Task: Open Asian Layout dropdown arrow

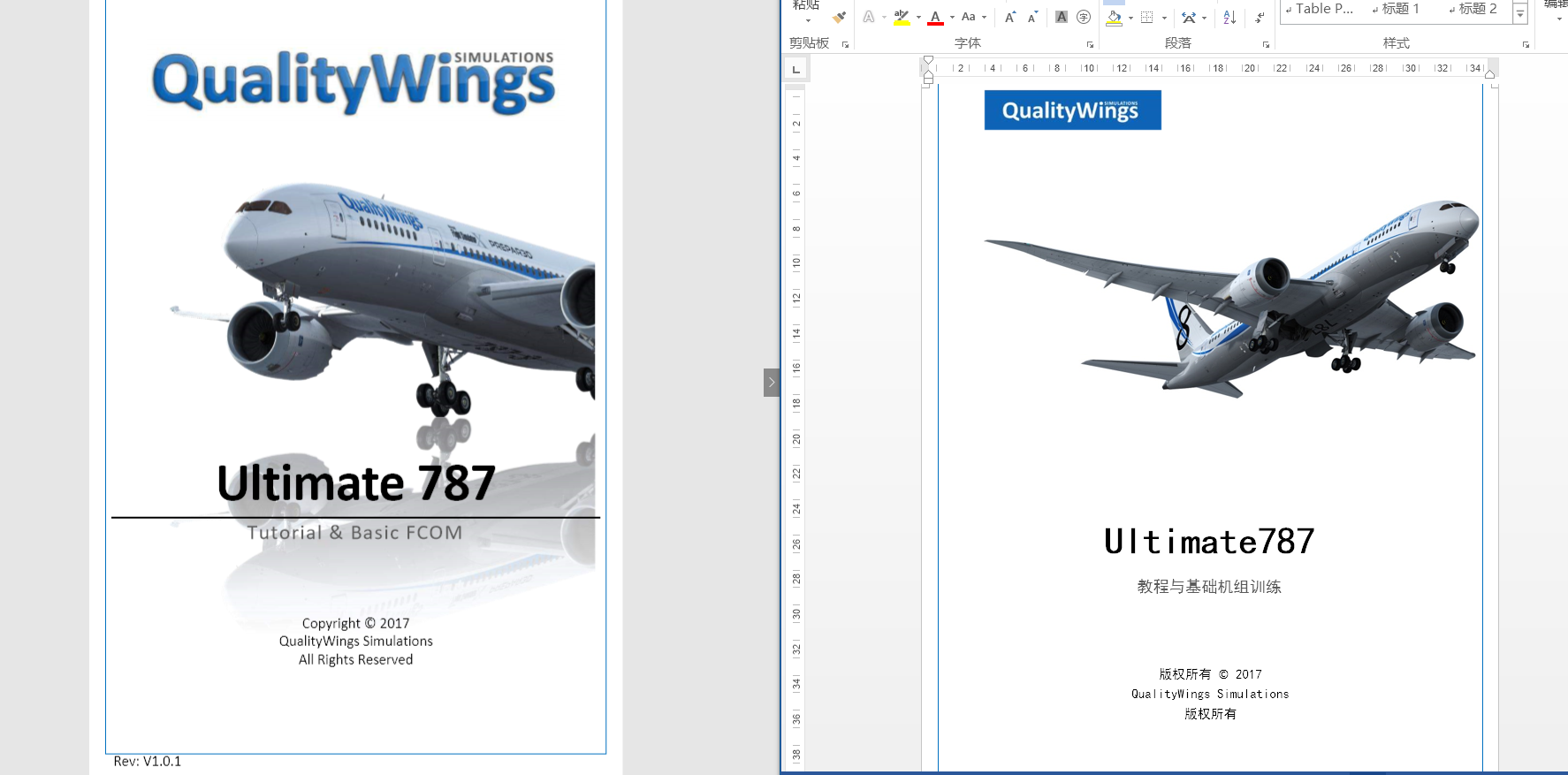Action: tap(1205, 17)
